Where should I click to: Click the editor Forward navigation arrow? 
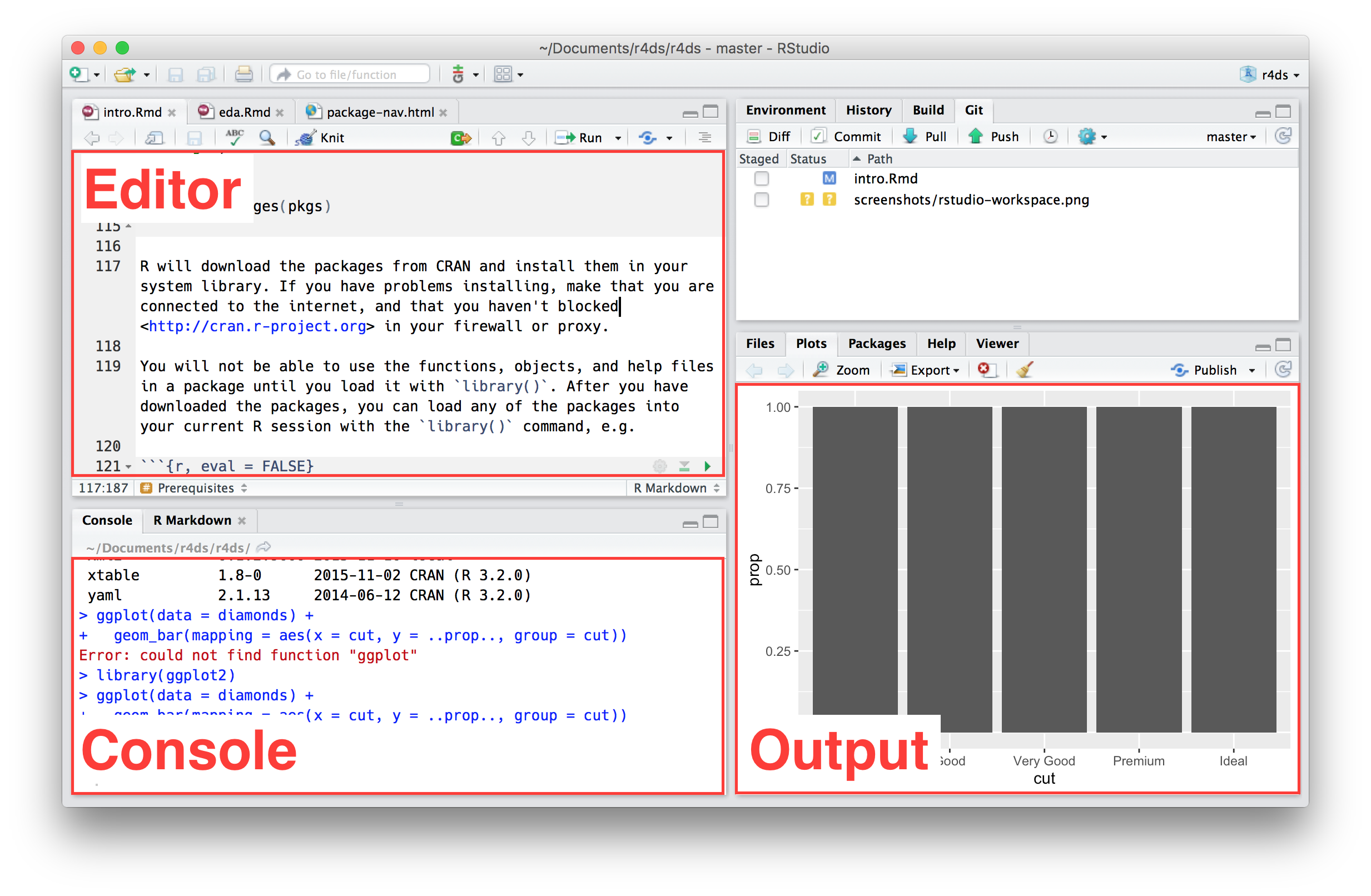tap(116, 138)
